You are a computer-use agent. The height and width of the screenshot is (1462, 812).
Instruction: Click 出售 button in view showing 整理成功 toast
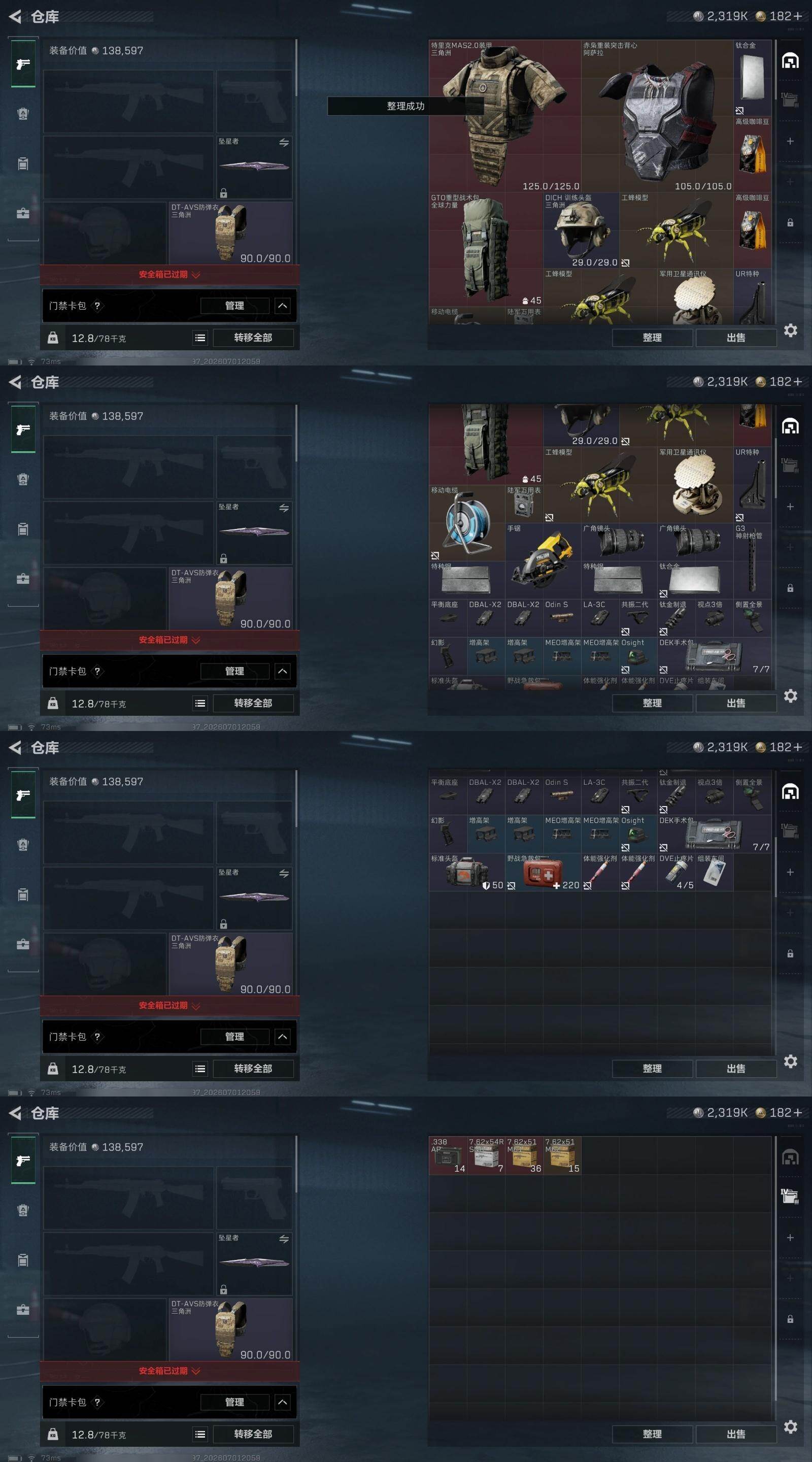pyautogui.click(x=736, y=338)
